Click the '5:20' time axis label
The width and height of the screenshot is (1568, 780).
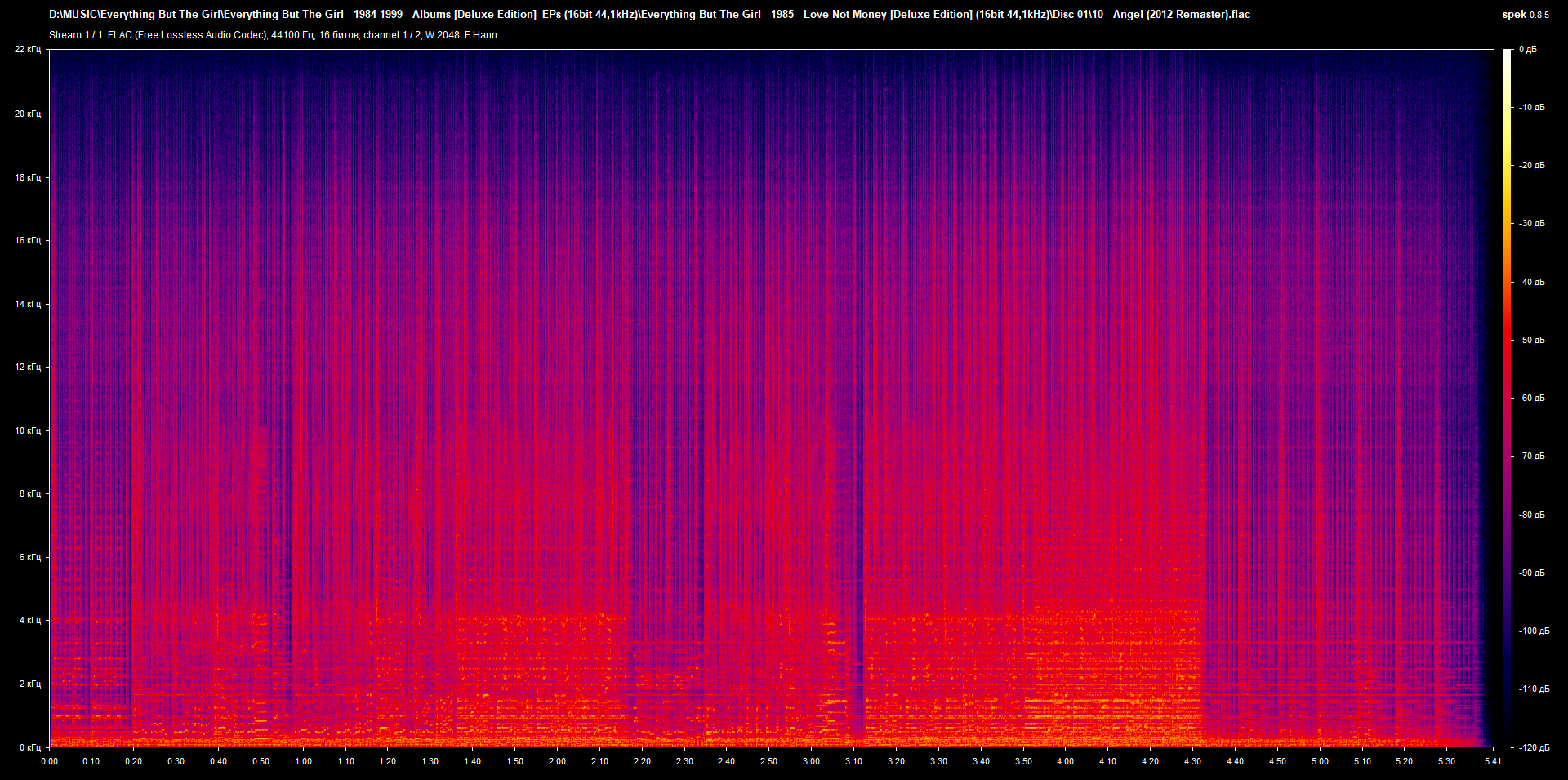(1404, 761)
